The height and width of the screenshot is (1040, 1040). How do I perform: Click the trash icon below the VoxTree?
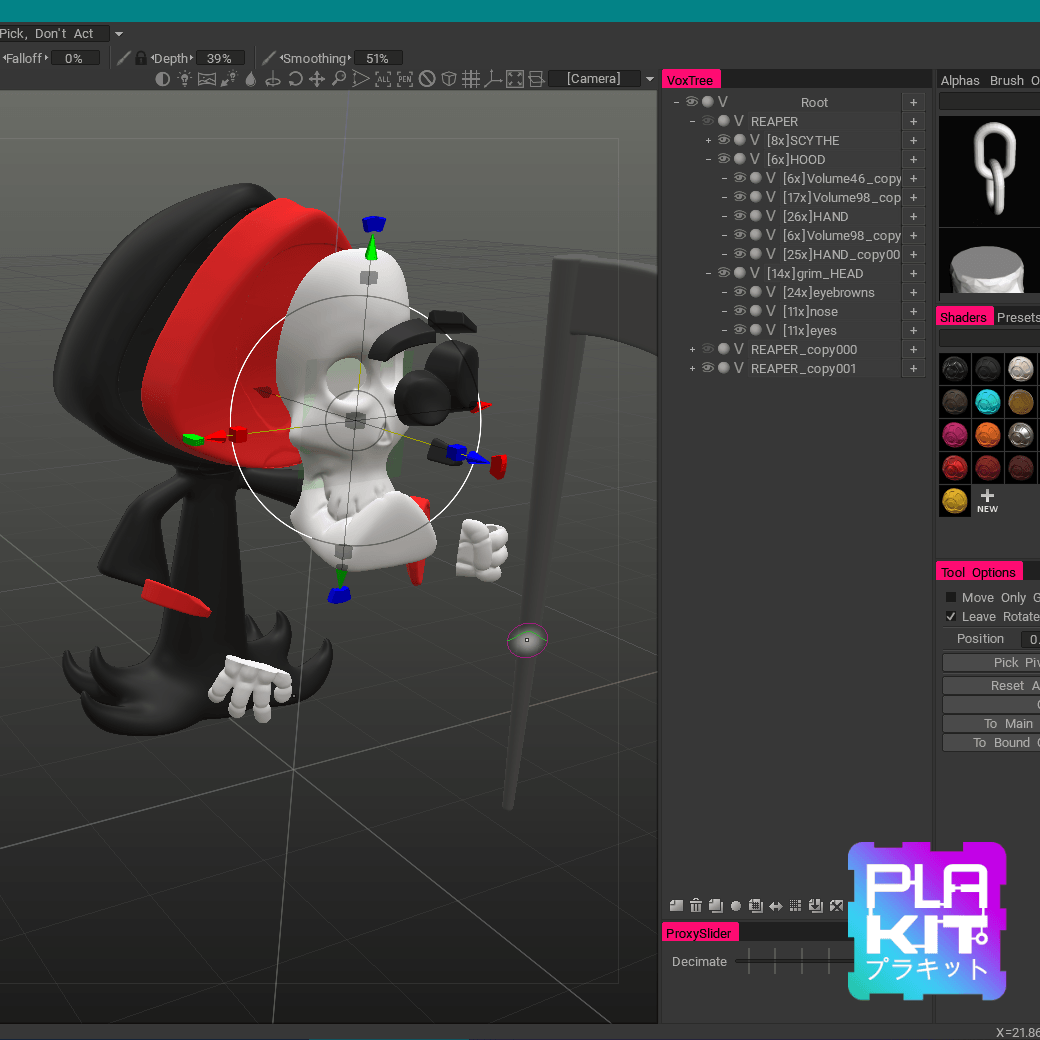click(696, 906)
